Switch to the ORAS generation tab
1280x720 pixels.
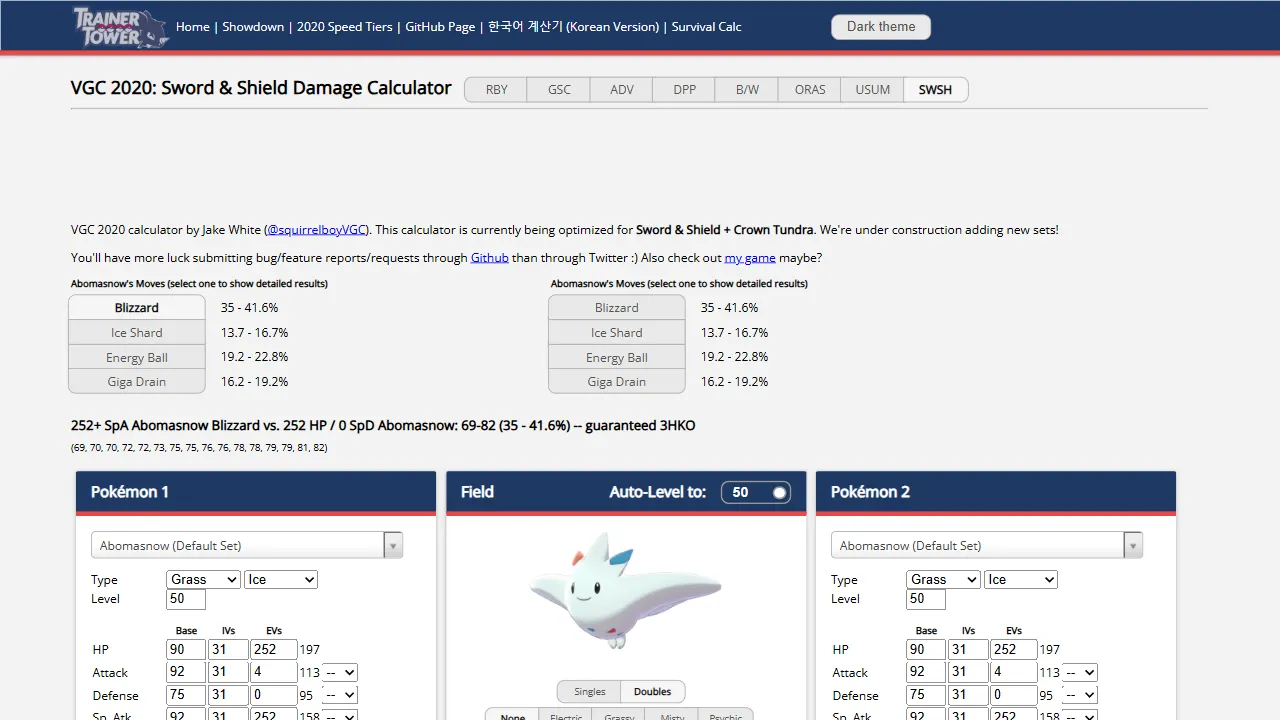click(810, 90)
